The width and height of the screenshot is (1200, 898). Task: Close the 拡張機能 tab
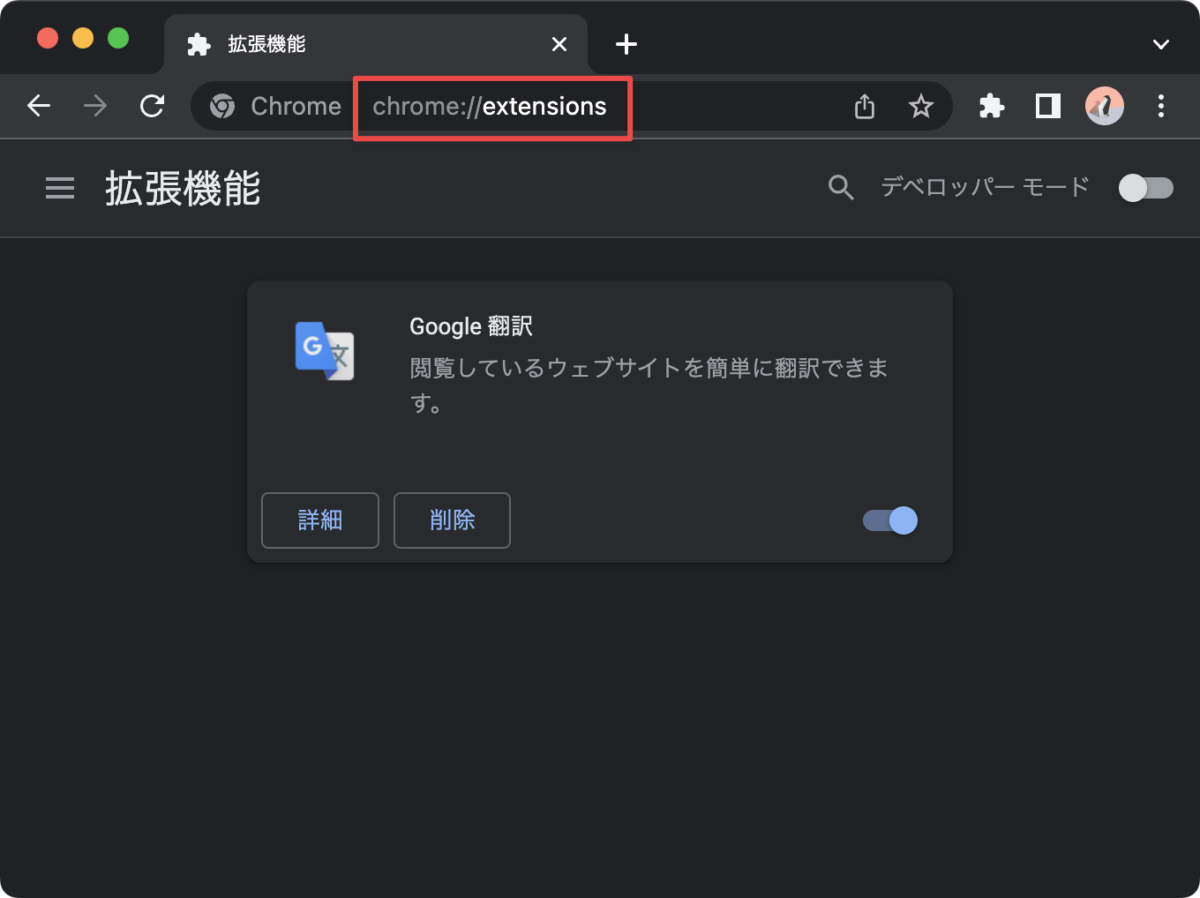tap(560, 44)
